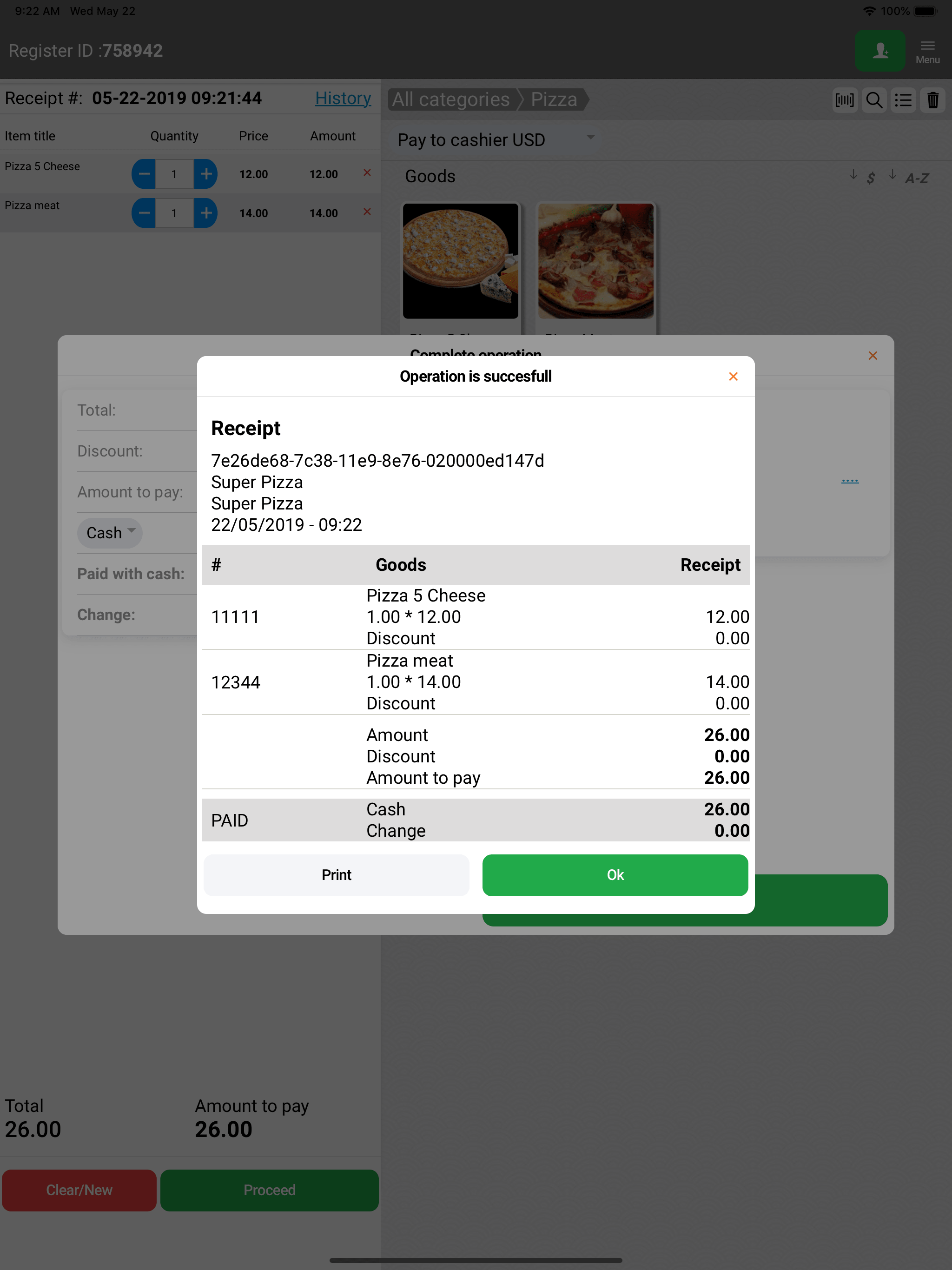The height and width of the screenshot is (1270, 952).
Task: Open the hamburger Menu
Action: coord(927,51)
